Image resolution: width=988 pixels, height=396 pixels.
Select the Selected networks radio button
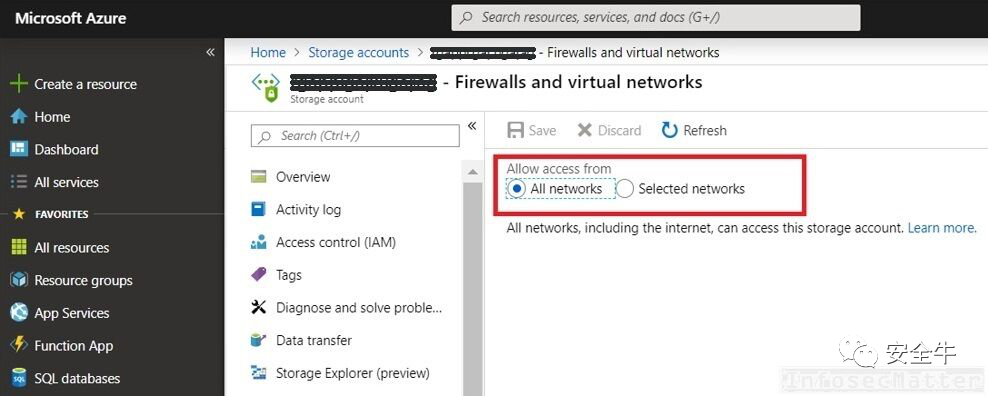(624, 189)
